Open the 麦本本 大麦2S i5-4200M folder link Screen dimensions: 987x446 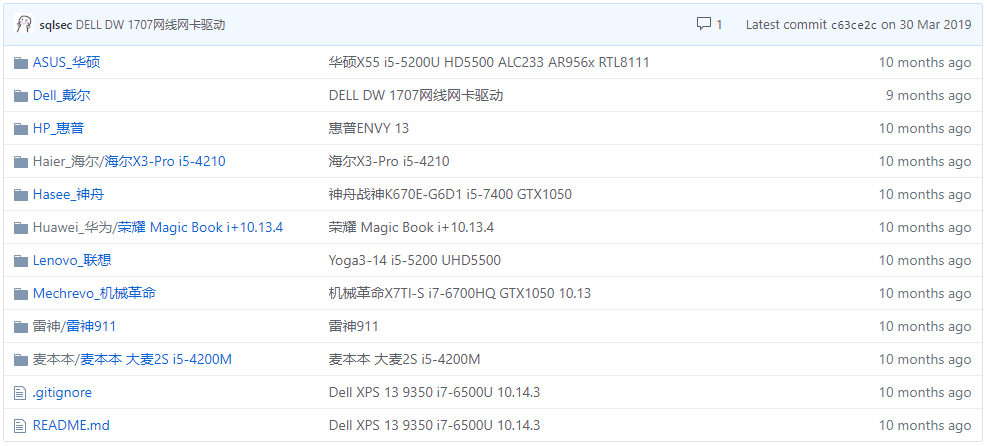pyautogui.click(x=155, y=360)
